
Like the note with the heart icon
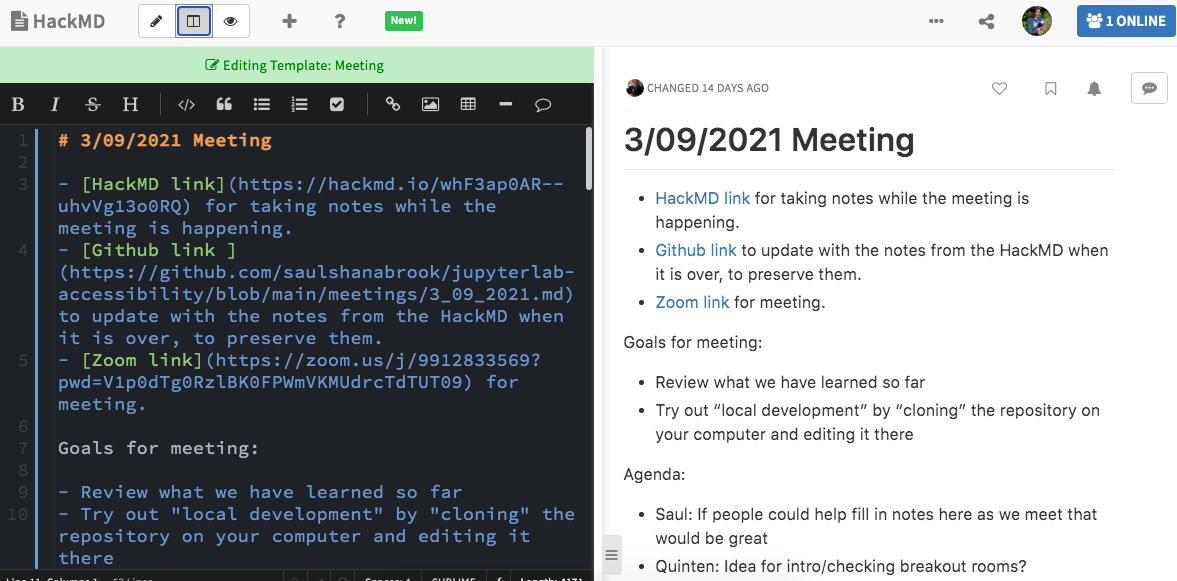[x=999, y=88]
